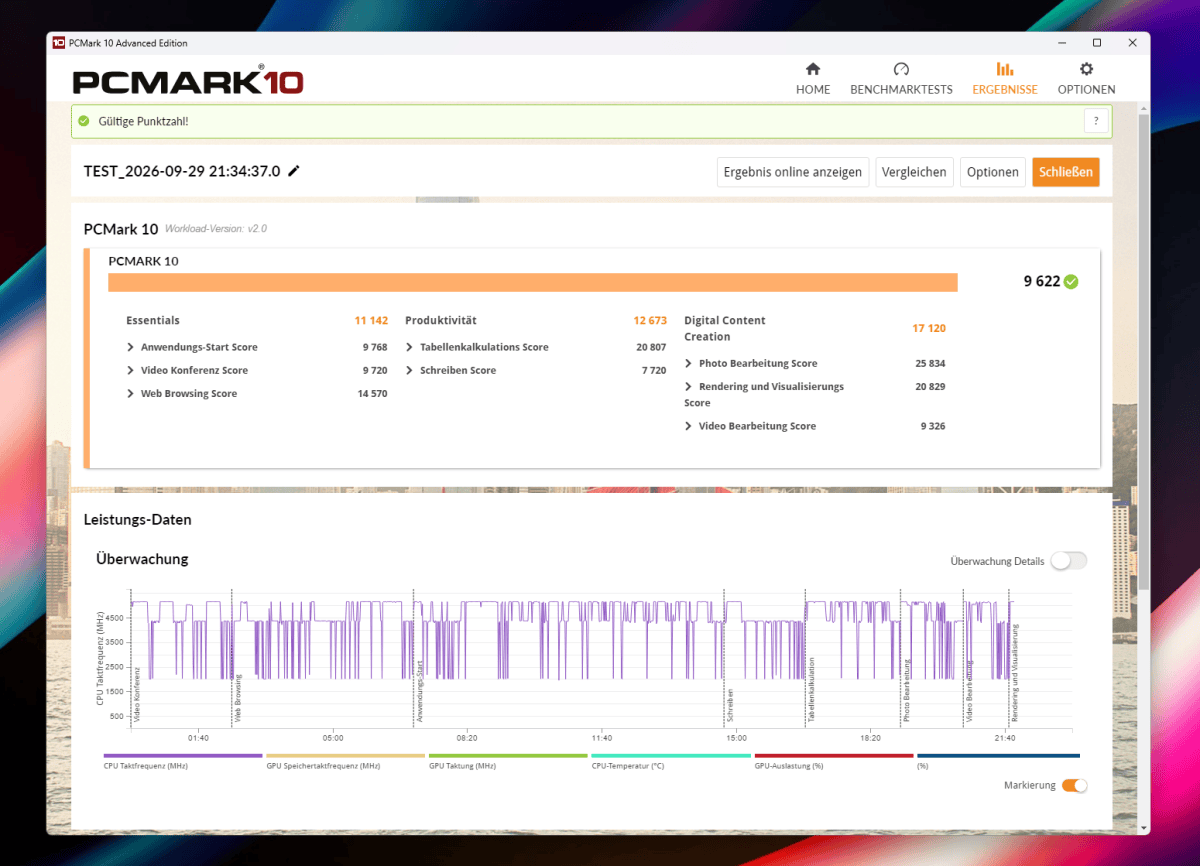This screenshot has height=866, width=1200.
Task: Click the Produktivität score 12 673
Action: [x=650, y=320]
